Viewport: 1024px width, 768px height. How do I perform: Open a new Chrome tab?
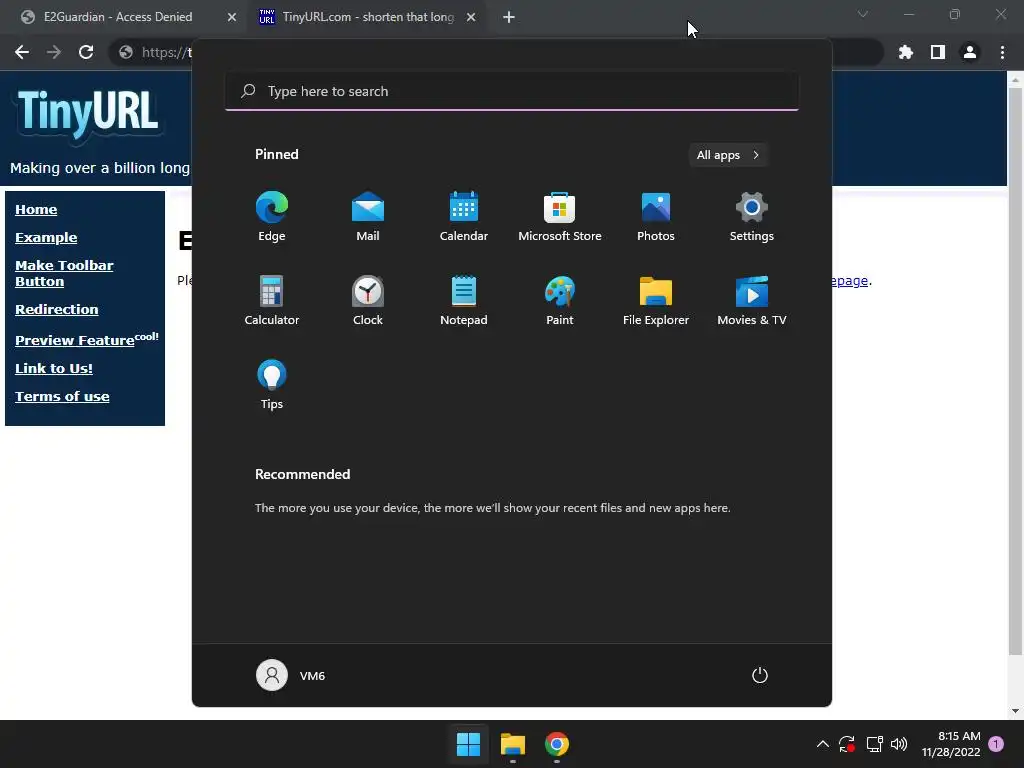click(509, 17)
